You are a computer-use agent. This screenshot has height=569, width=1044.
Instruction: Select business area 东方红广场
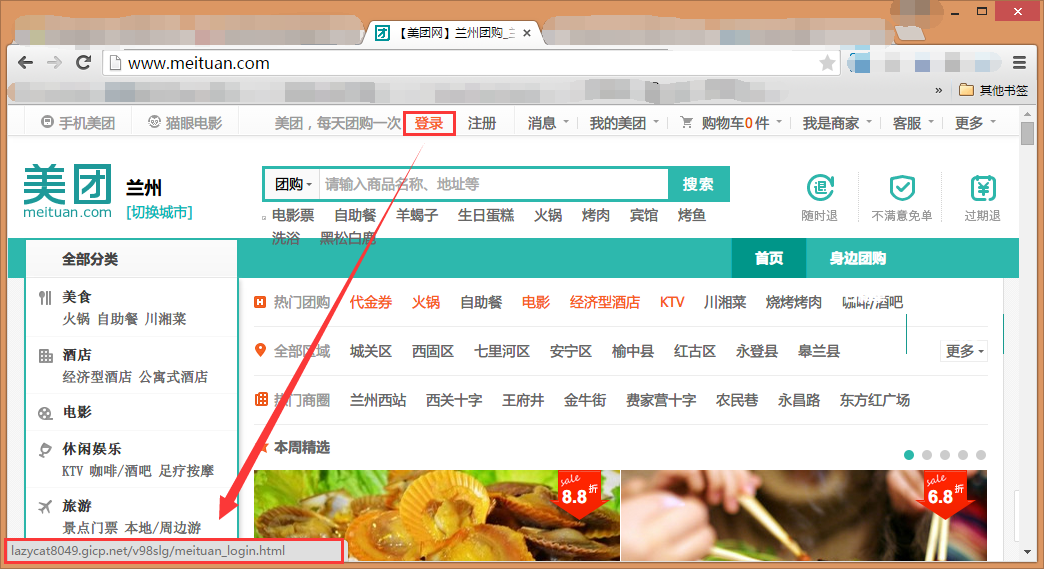pyautogui.click(x=875, y=401)
